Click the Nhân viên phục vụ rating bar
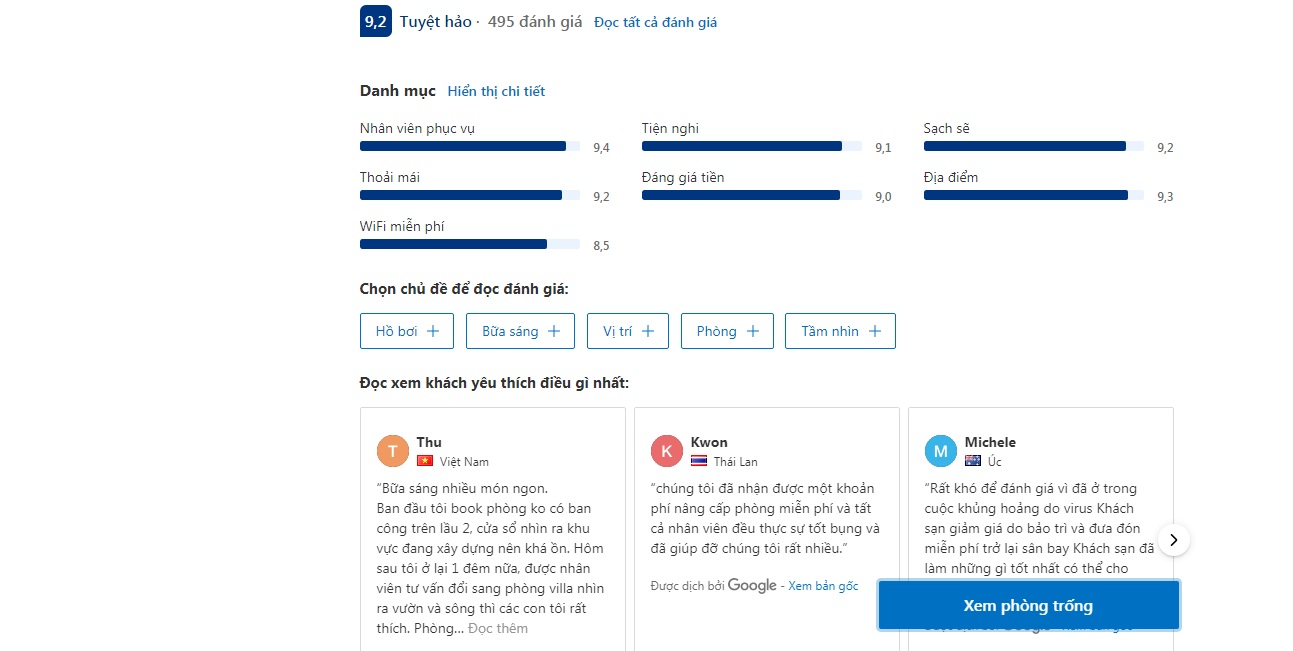 pyautogui.click(x=470, y=146)
